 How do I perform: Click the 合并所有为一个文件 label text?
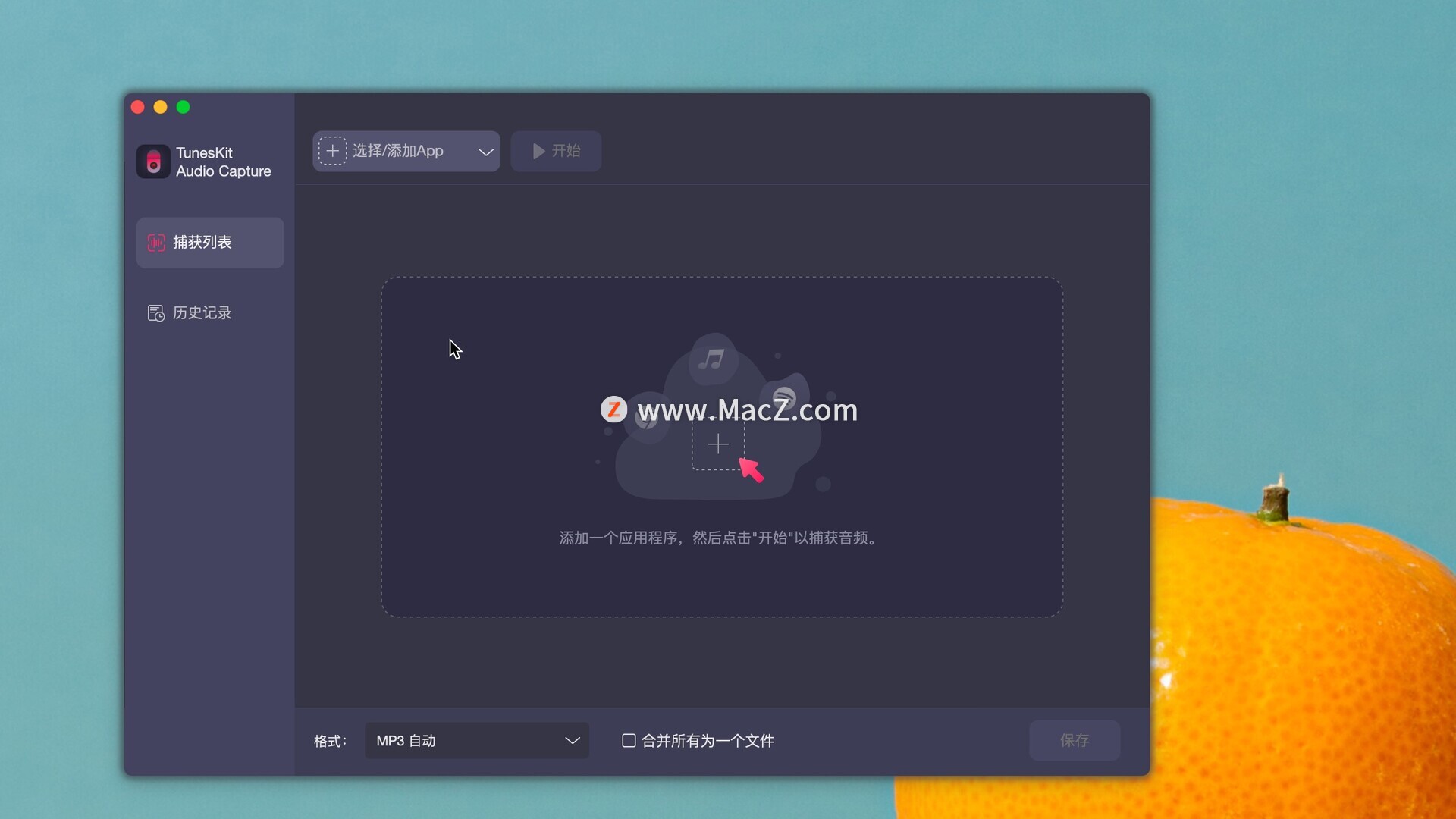(x=708, y=741)
